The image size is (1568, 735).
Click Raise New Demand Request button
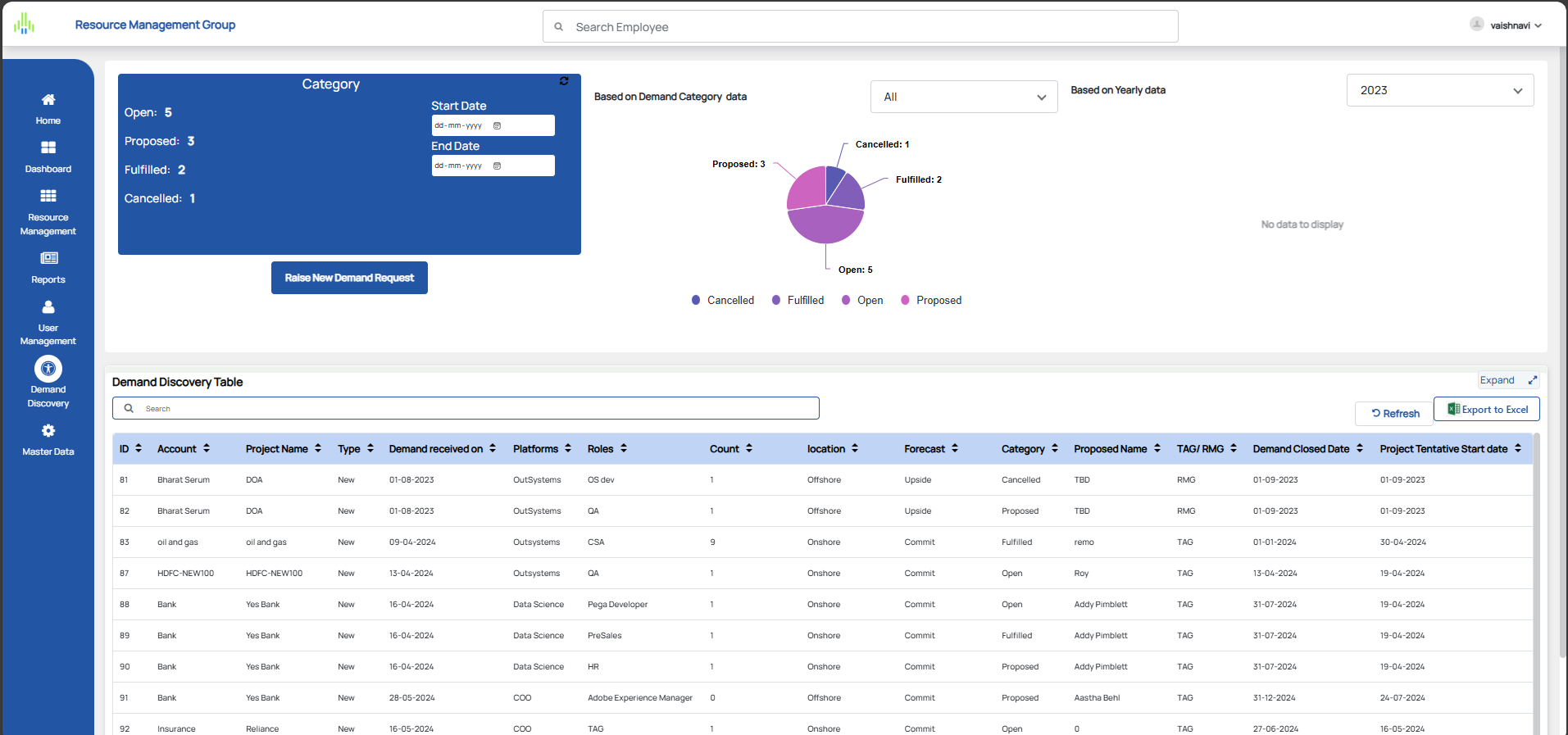click(x=349, y=278)
